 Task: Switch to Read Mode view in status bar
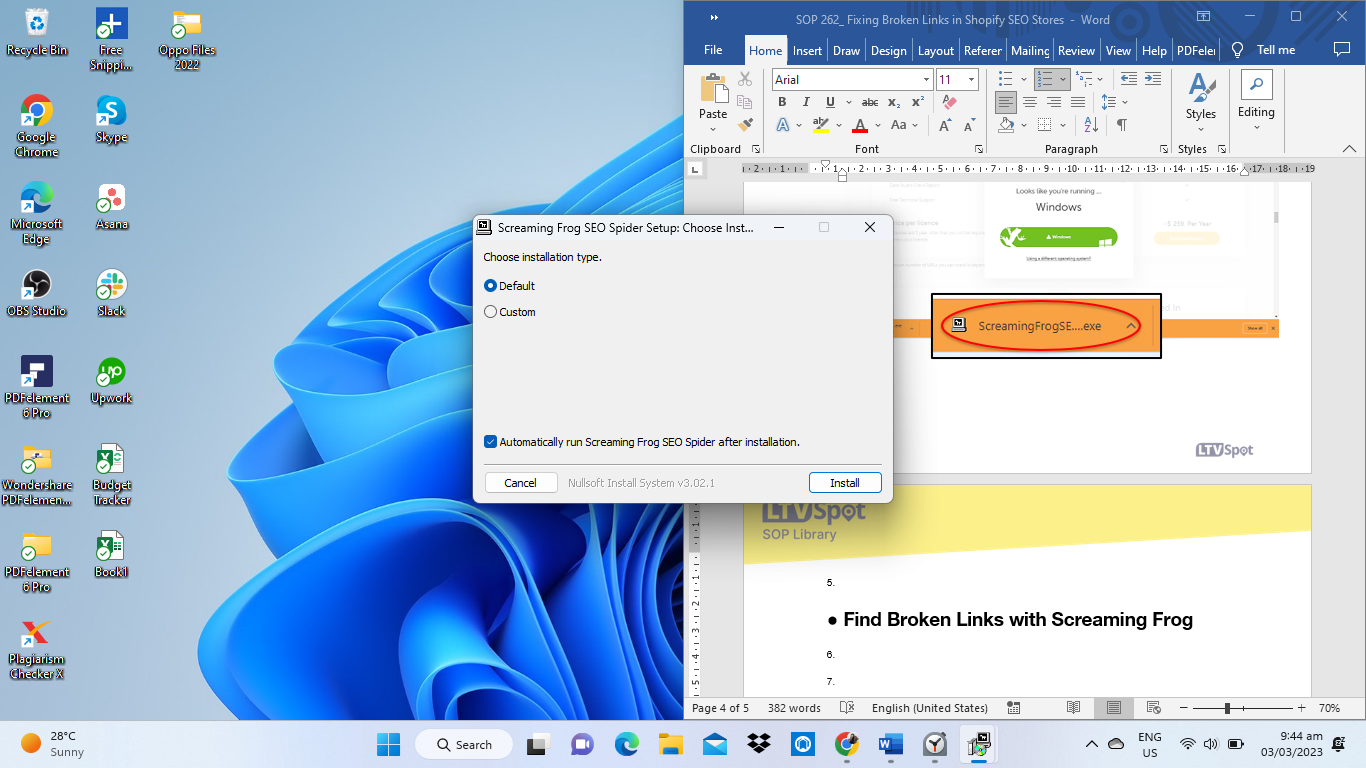(x=1073, y=708)
